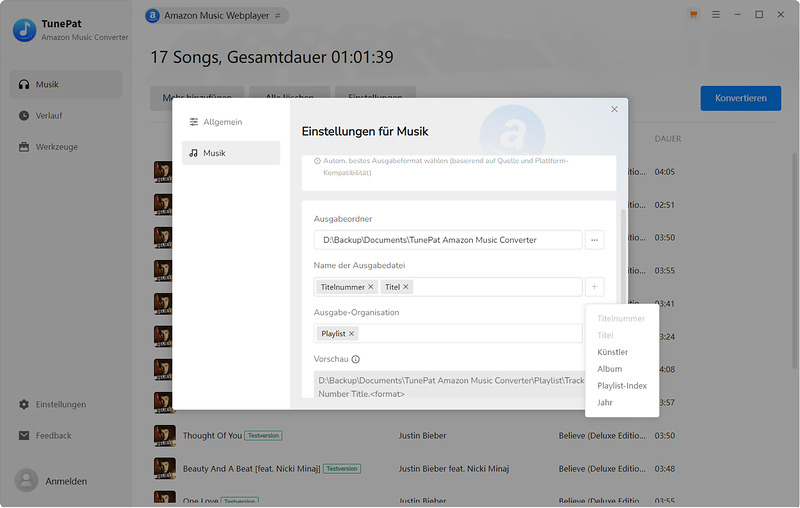
Task: Click the Vorschau info icon
Action: pos(356,359)
